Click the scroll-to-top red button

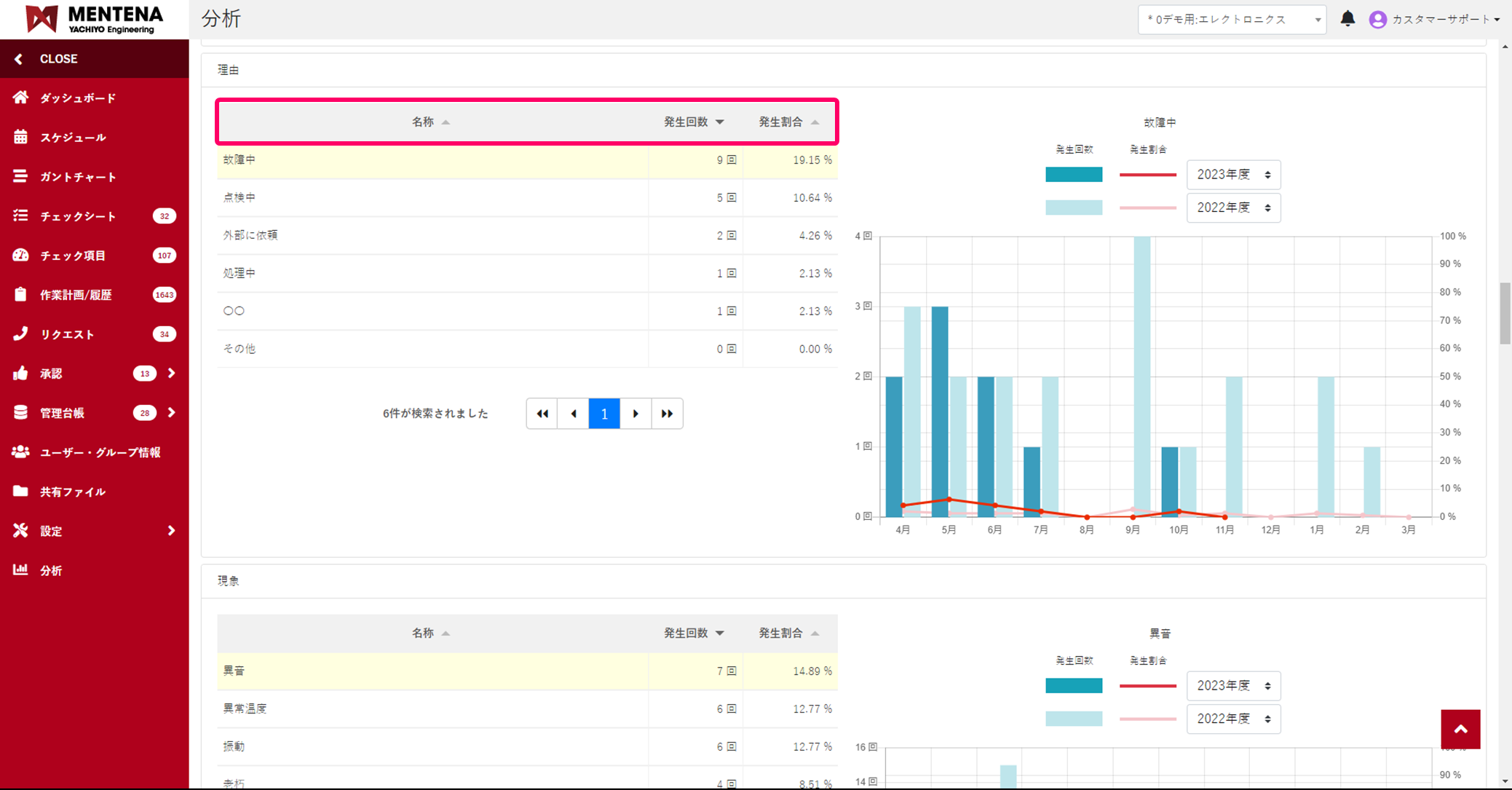point(1460,729)
